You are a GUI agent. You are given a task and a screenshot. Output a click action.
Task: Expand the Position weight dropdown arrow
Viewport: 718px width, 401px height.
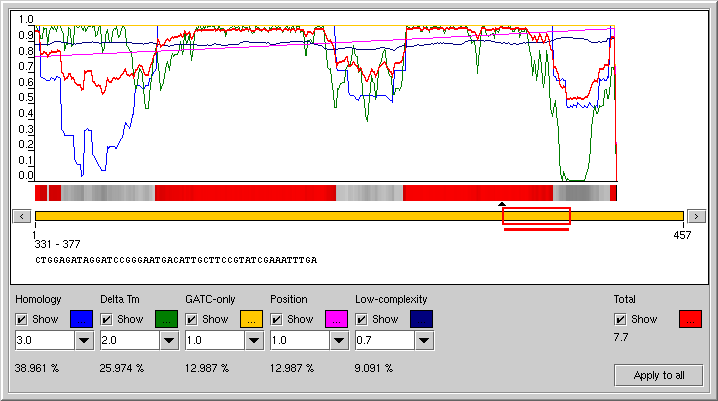pos(339,341)
